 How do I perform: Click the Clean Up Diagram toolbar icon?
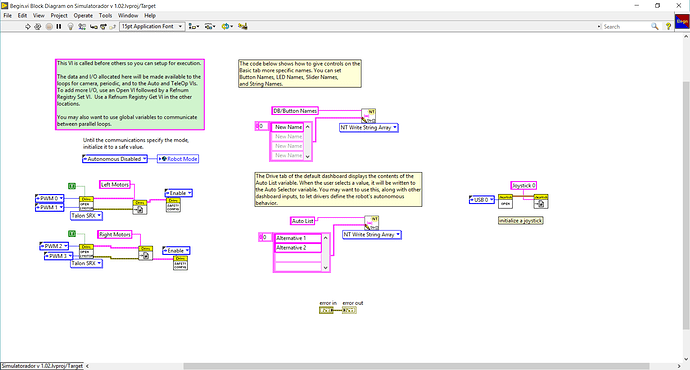pos(242,26)
